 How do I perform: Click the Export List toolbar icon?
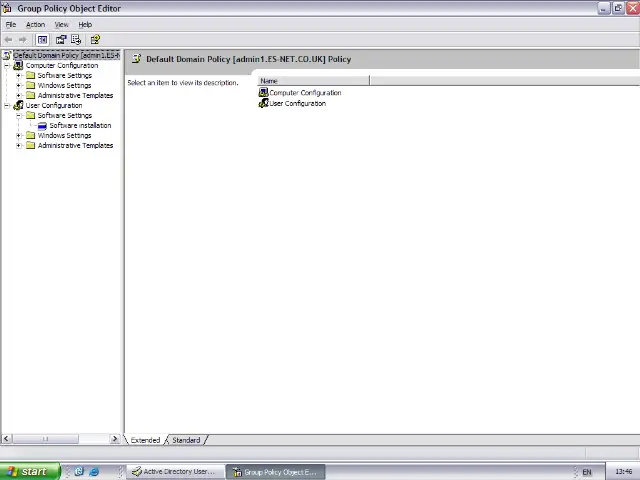[x=76, y=40]
